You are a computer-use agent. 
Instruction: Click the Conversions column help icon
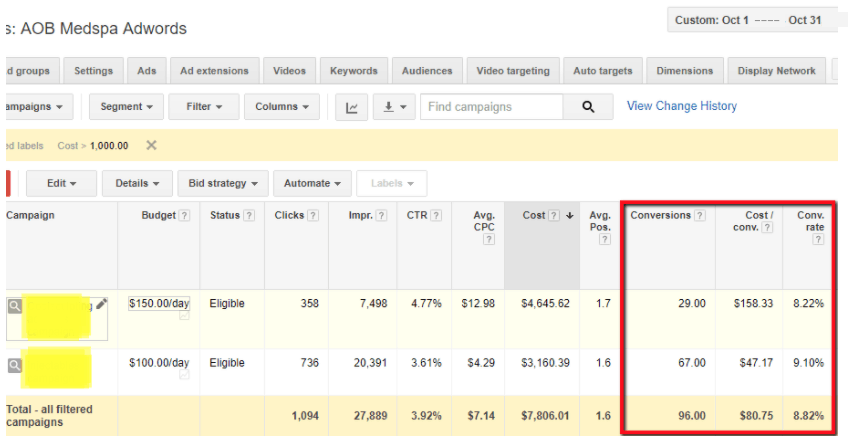point(700,215)
